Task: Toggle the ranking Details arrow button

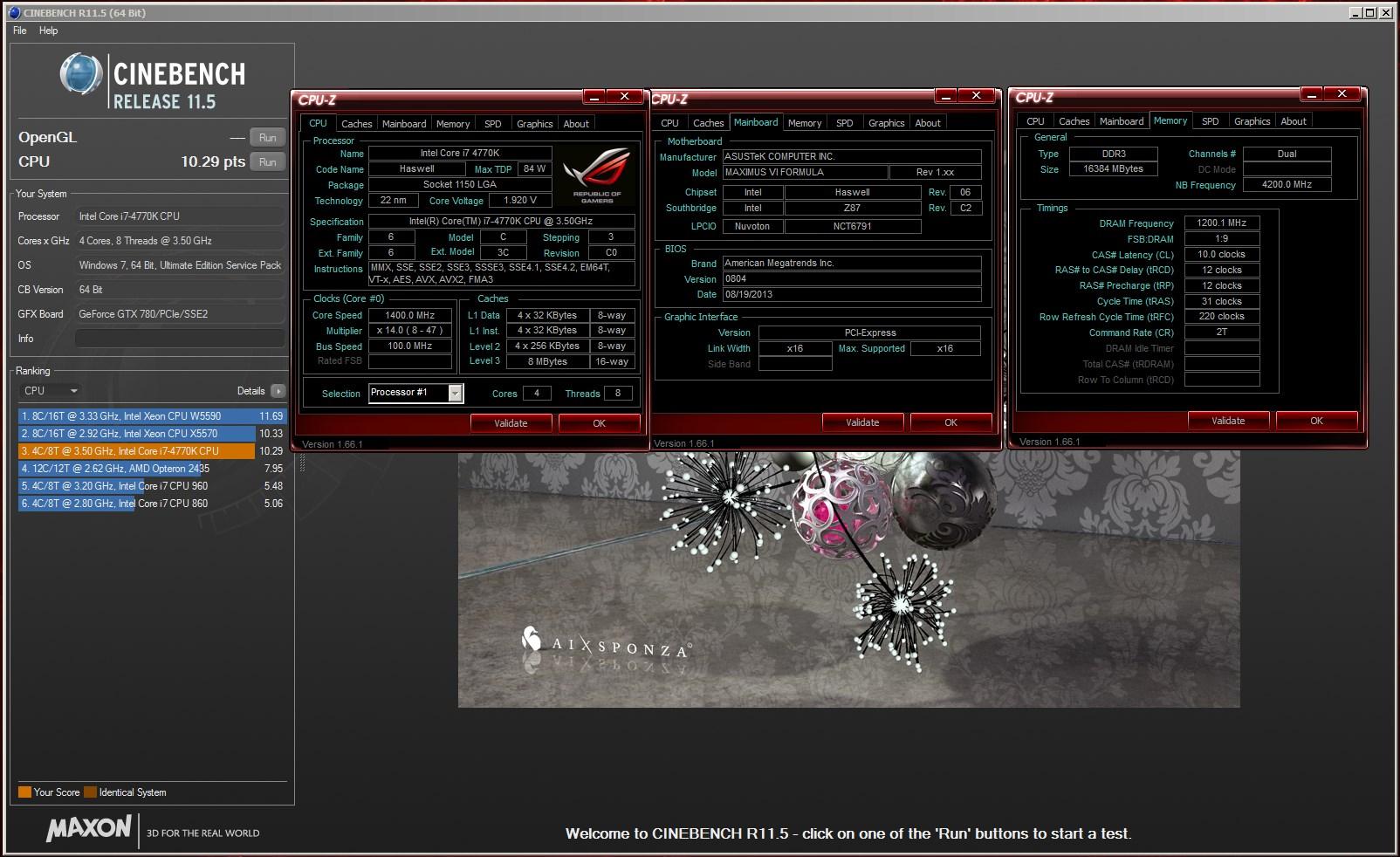Action: click(x=278, y=391)
